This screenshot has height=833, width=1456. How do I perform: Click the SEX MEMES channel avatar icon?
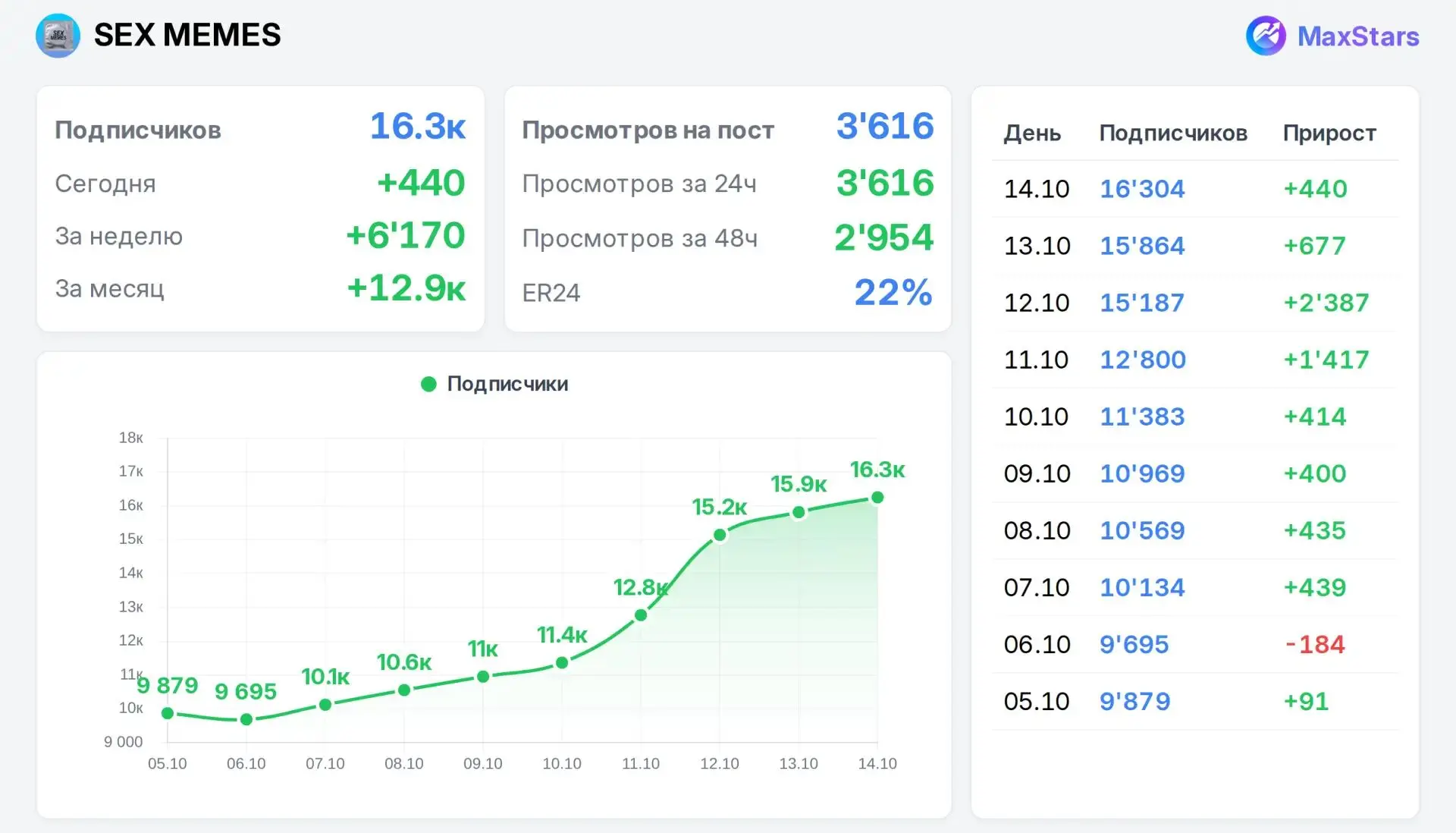point(58,36)
